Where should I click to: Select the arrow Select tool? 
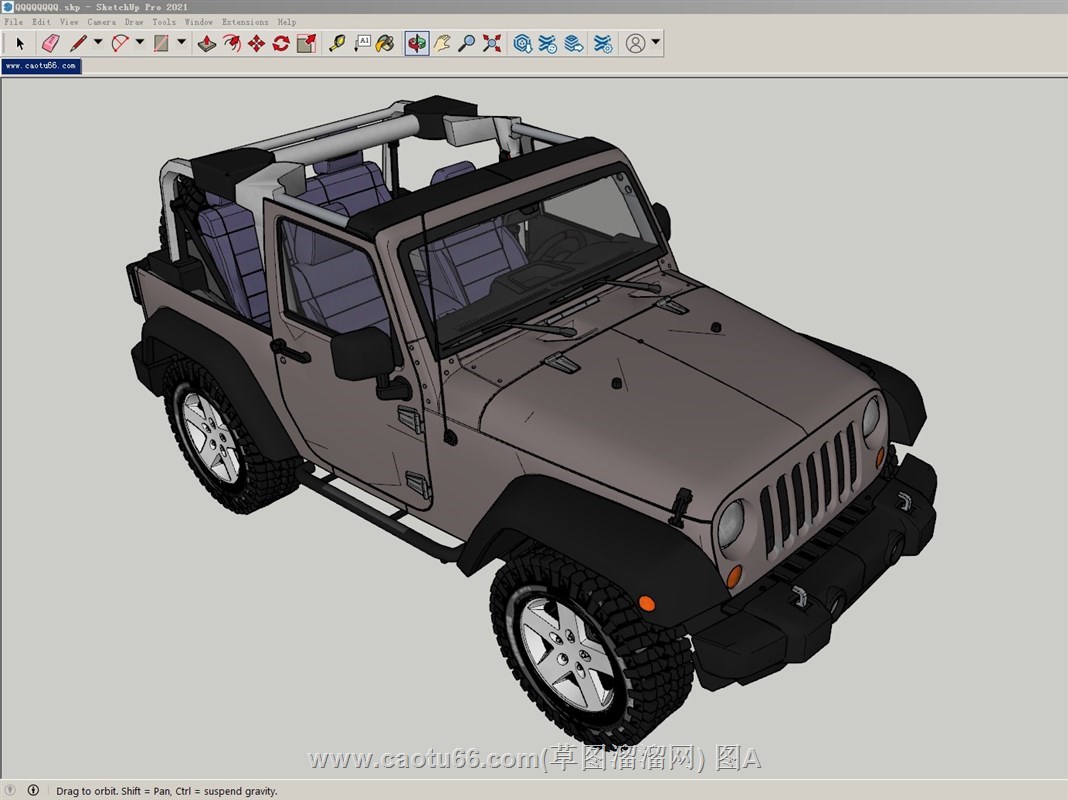coord(19,43)
